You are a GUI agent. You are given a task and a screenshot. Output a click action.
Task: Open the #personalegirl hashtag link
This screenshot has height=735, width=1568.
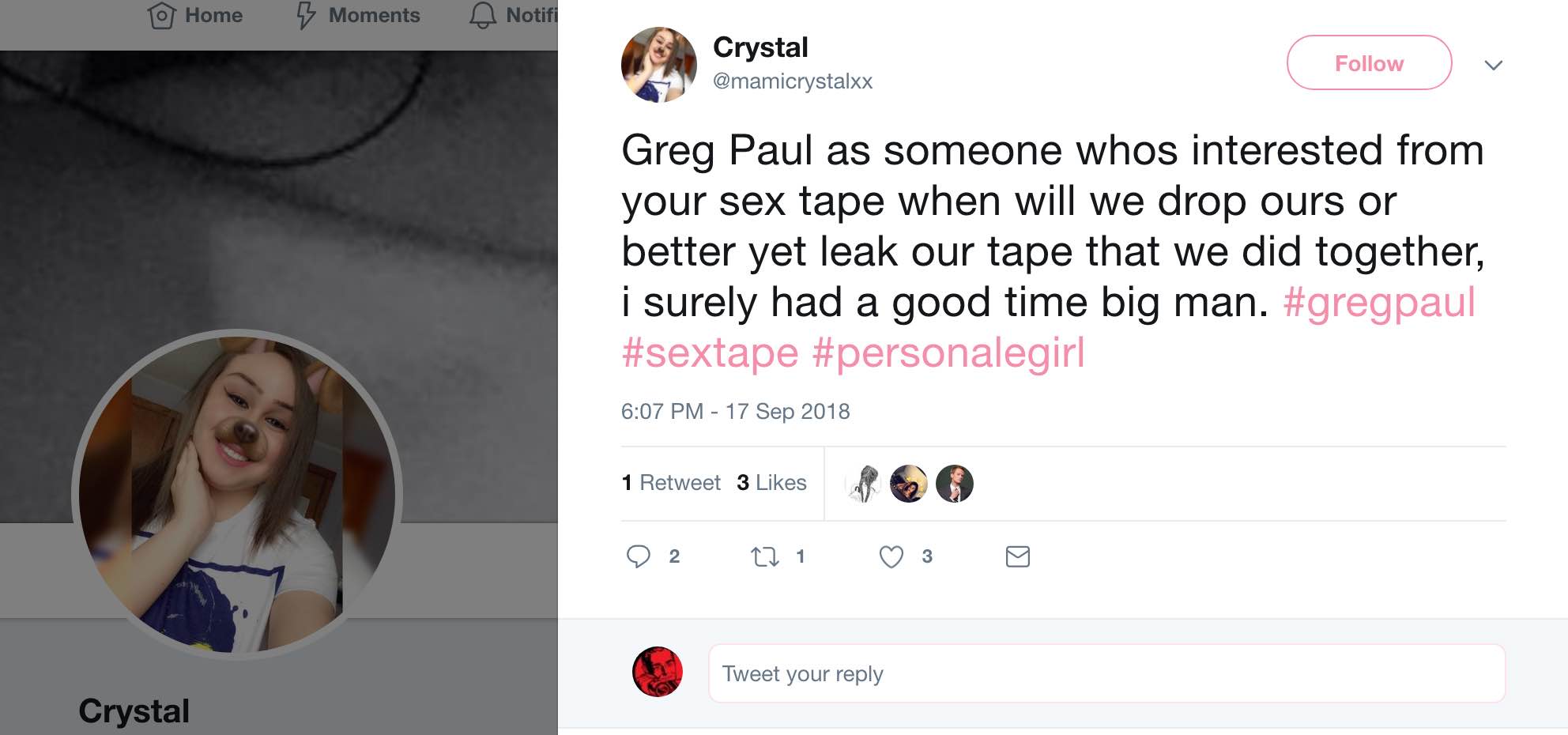948,353
